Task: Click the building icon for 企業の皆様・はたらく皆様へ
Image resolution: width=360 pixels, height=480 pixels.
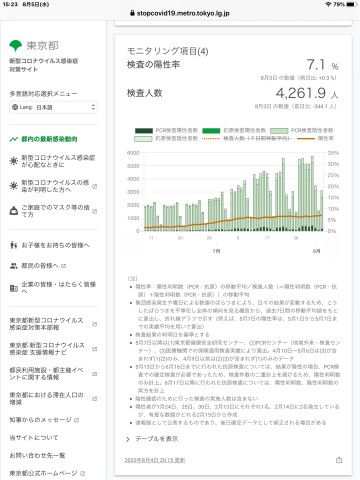Action: pyautogui.click(x=14, y=288)
